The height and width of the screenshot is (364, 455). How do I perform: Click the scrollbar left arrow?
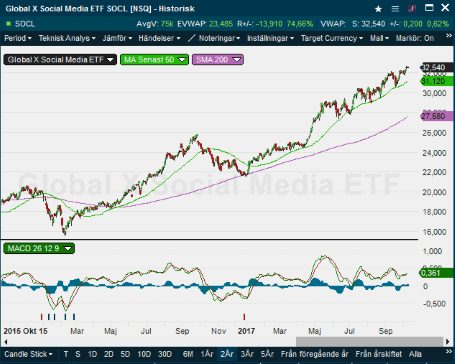[x=5, y=342]
